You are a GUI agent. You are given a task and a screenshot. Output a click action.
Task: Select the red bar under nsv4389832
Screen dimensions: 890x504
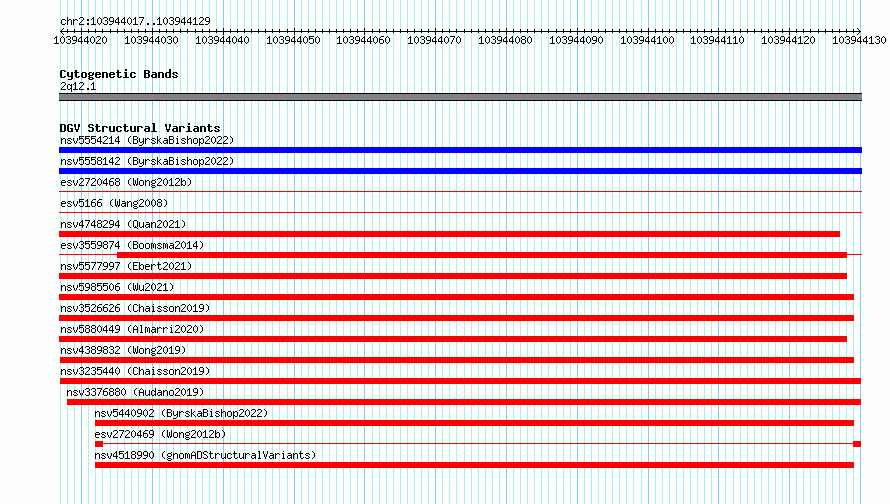tap(456, 360)
